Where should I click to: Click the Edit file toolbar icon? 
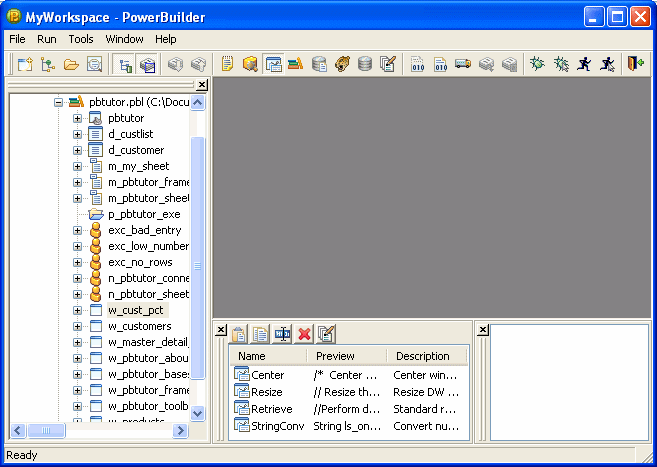pyautogui.click(x=388, y=64)
